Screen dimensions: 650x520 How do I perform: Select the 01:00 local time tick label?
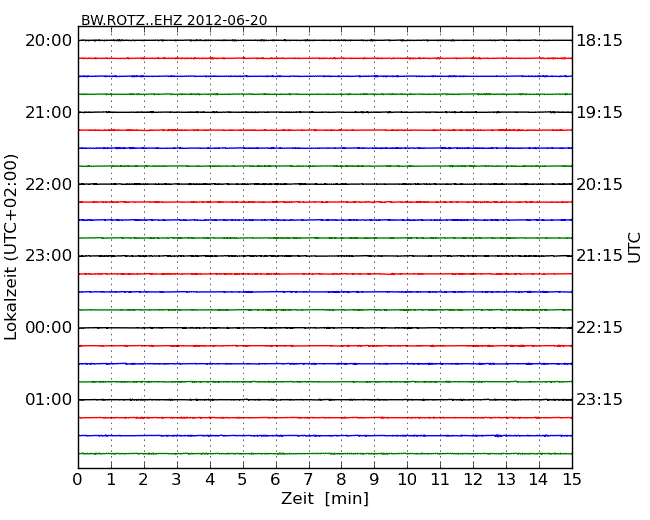(48, 400)
